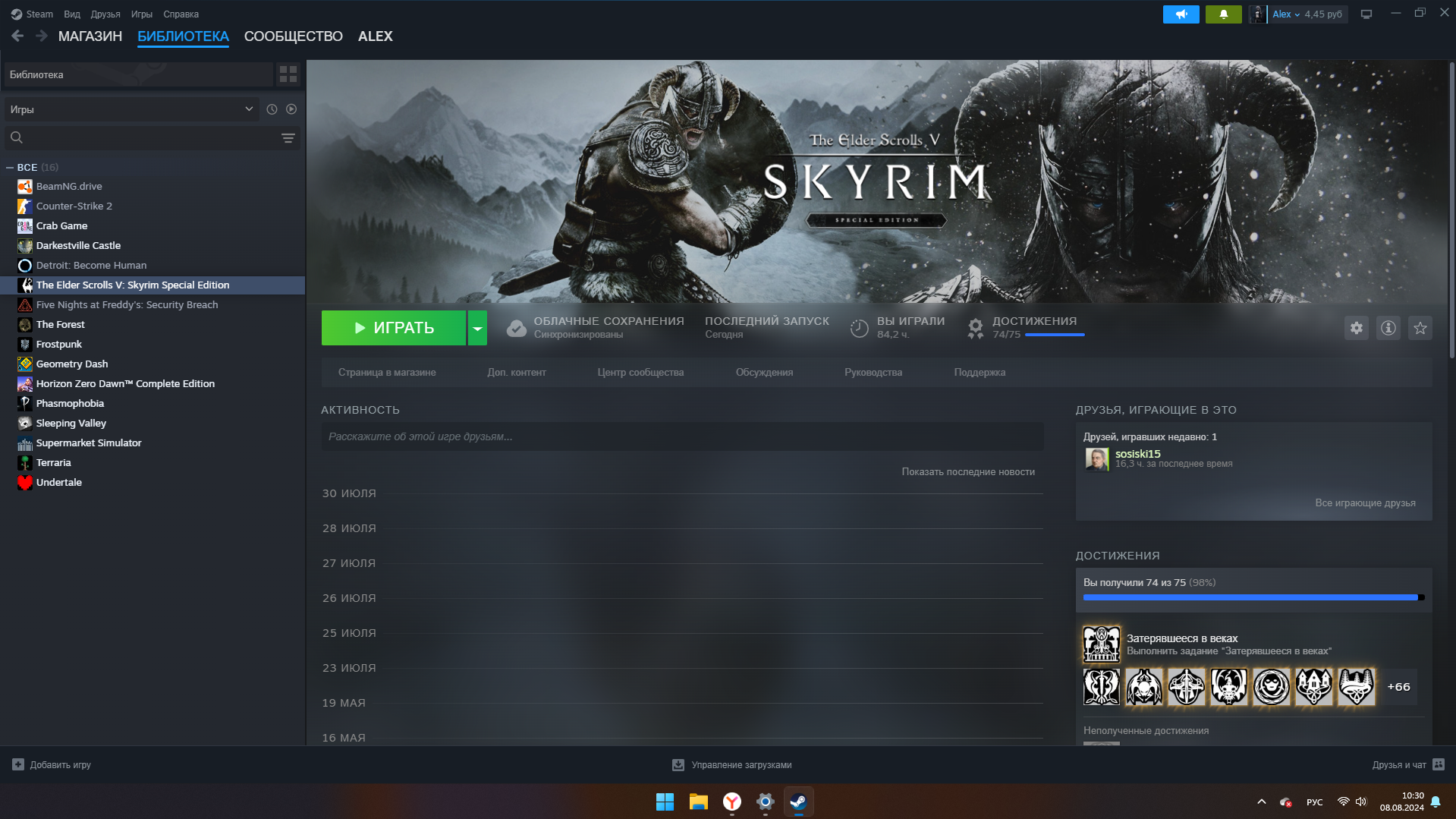Click the Terraria game icon

point(25,462)
